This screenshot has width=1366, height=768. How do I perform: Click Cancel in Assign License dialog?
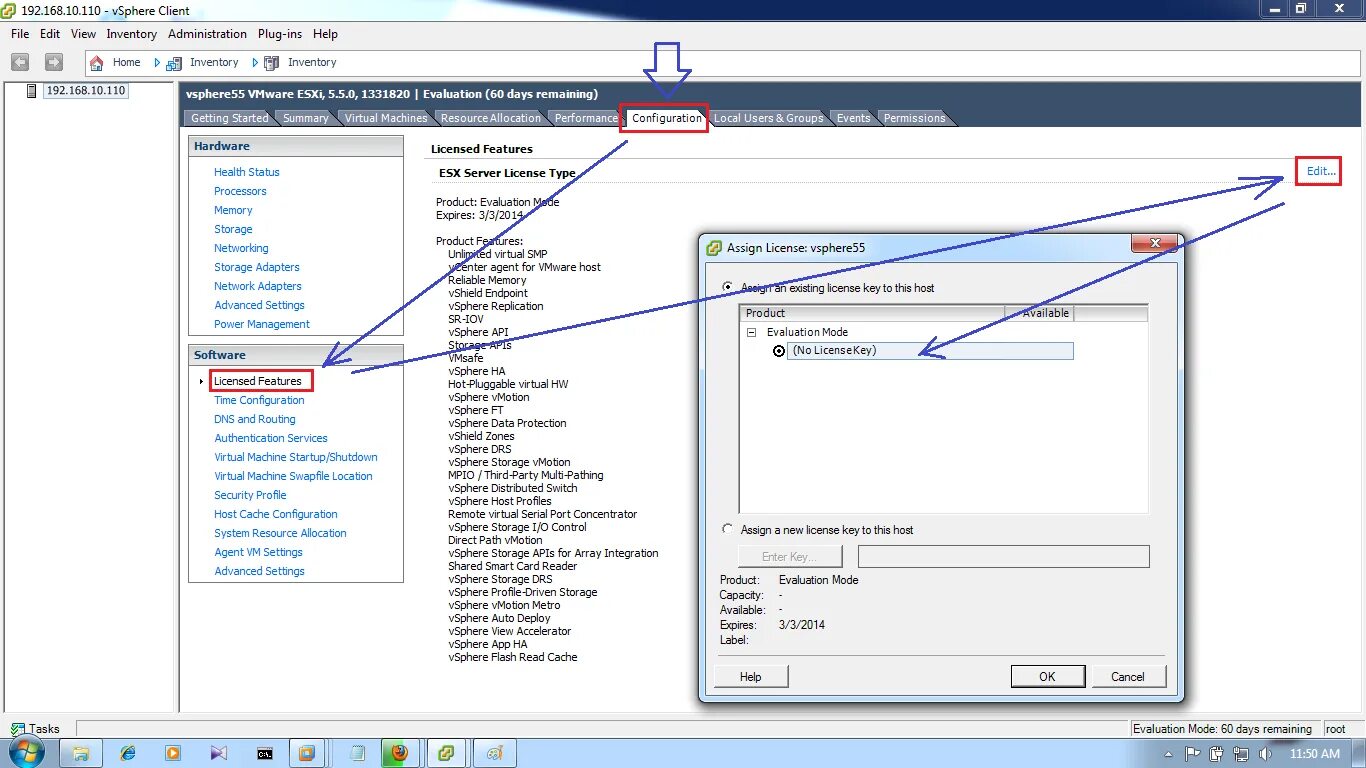point(1128,677)
